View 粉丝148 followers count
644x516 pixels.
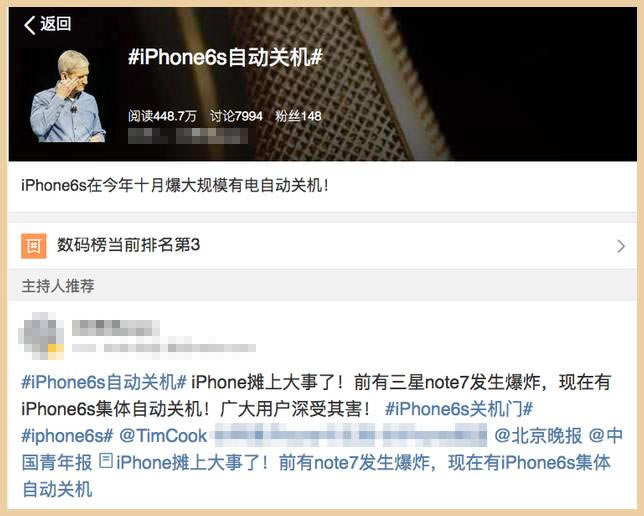298,116
